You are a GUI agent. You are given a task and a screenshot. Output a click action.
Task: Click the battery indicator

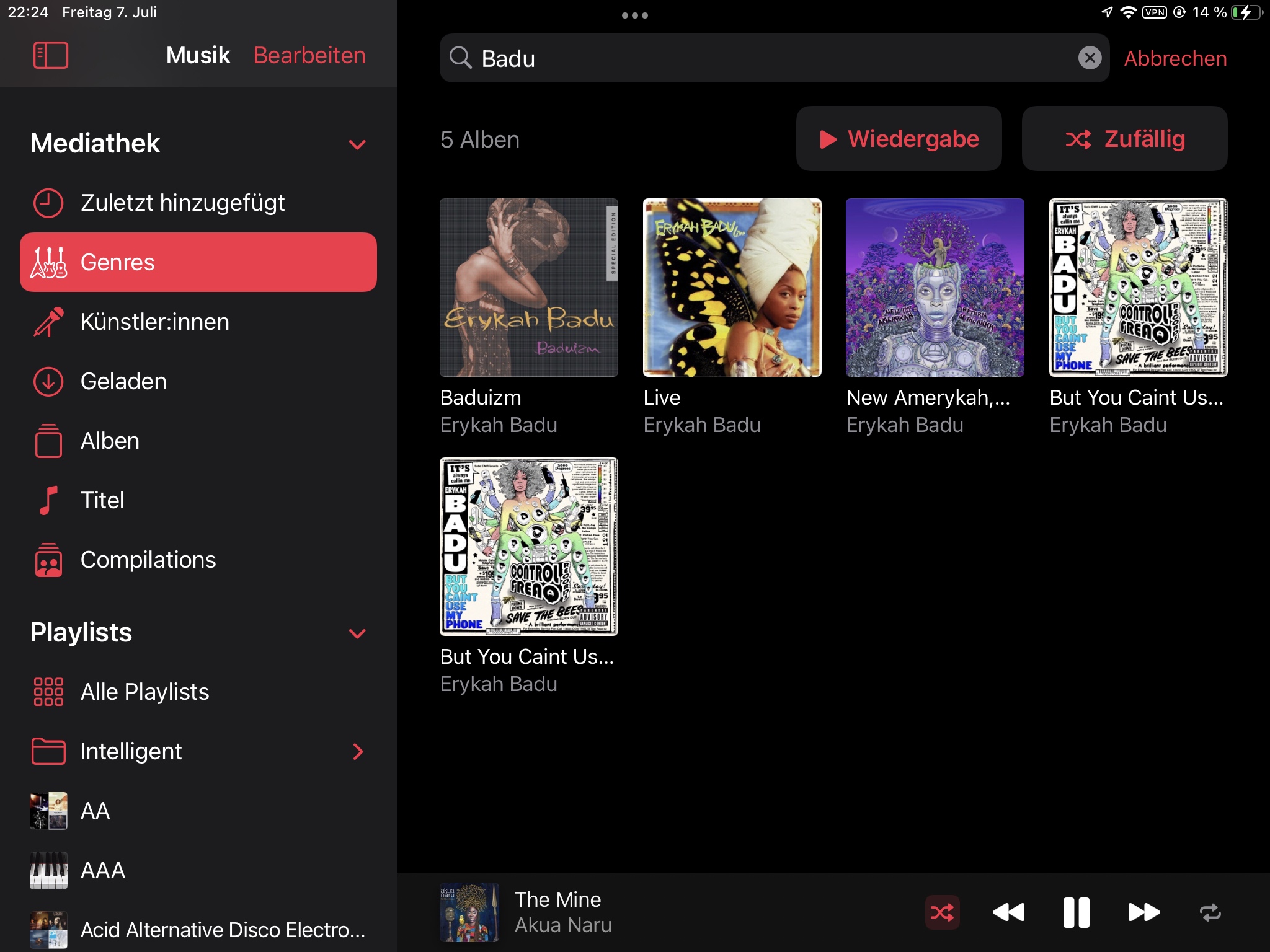pyautogui.click(x=1247, y=12)
